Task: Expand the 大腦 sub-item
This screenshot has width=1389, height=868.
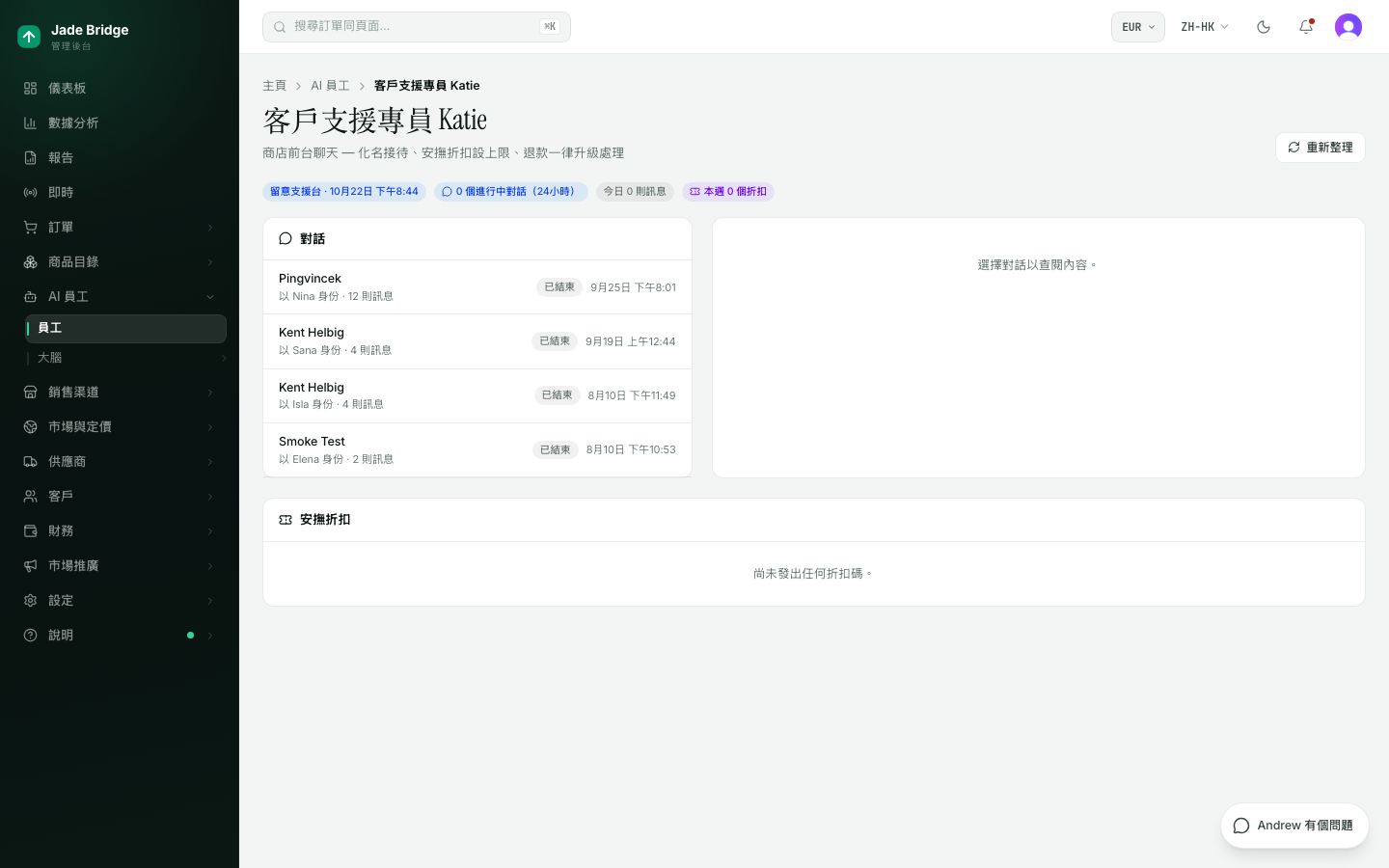Action: tap(125, 358)
